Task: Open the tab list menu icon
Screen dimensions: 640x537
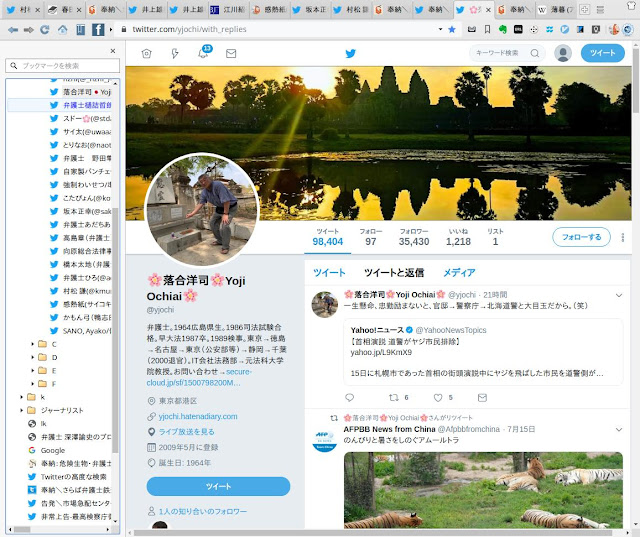Action: pyautogui.click(x=600, y=9)
